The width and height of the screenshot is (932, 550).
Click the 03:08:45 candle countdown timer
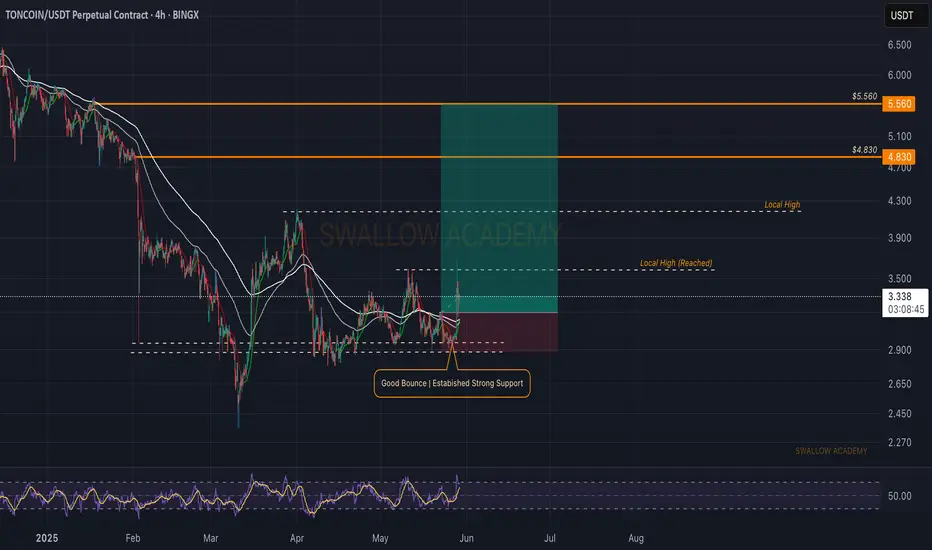(x=906, y=309)
